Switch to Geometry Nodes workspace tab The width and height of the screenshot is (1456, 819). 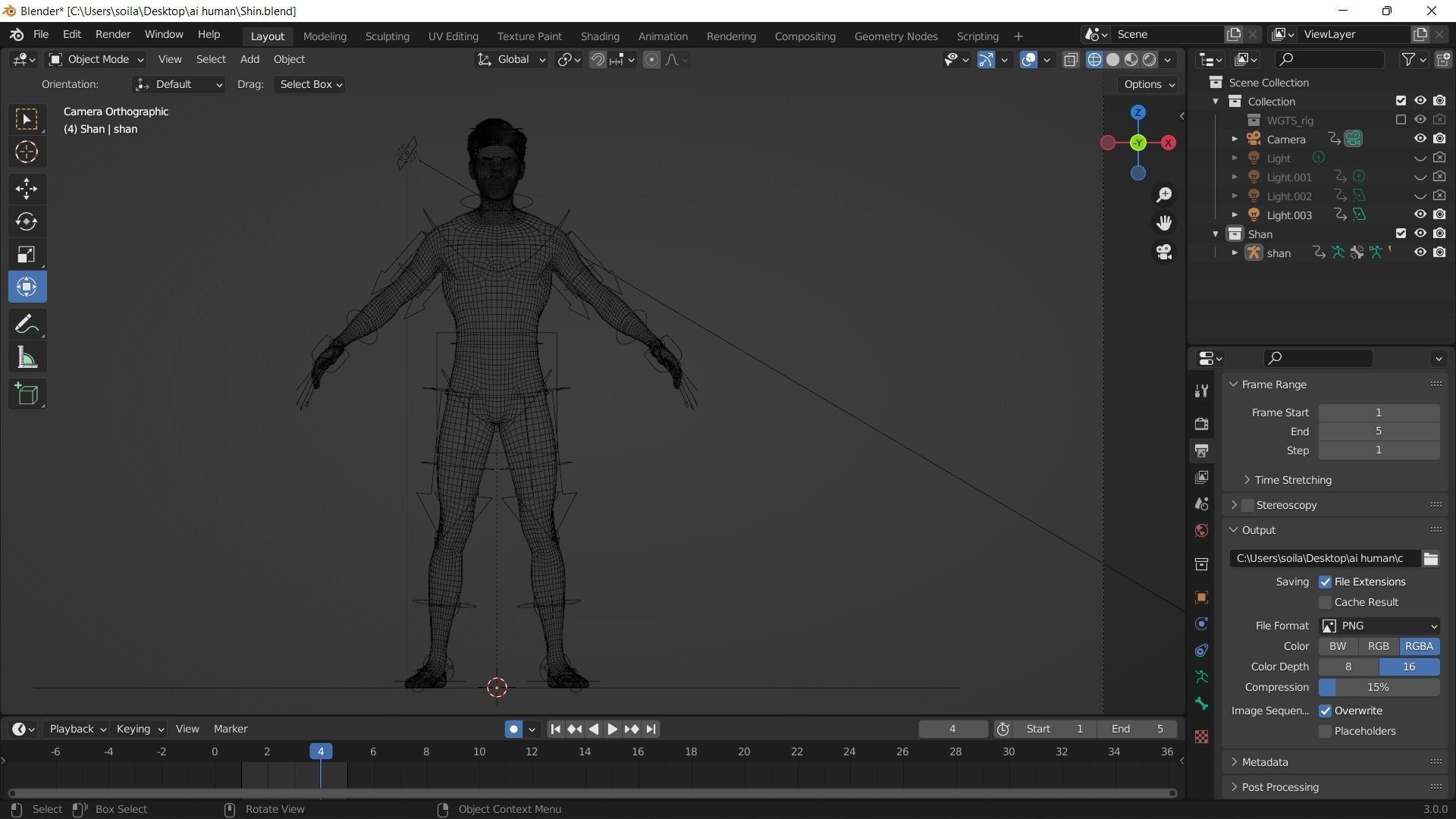[x=896, y=36]
